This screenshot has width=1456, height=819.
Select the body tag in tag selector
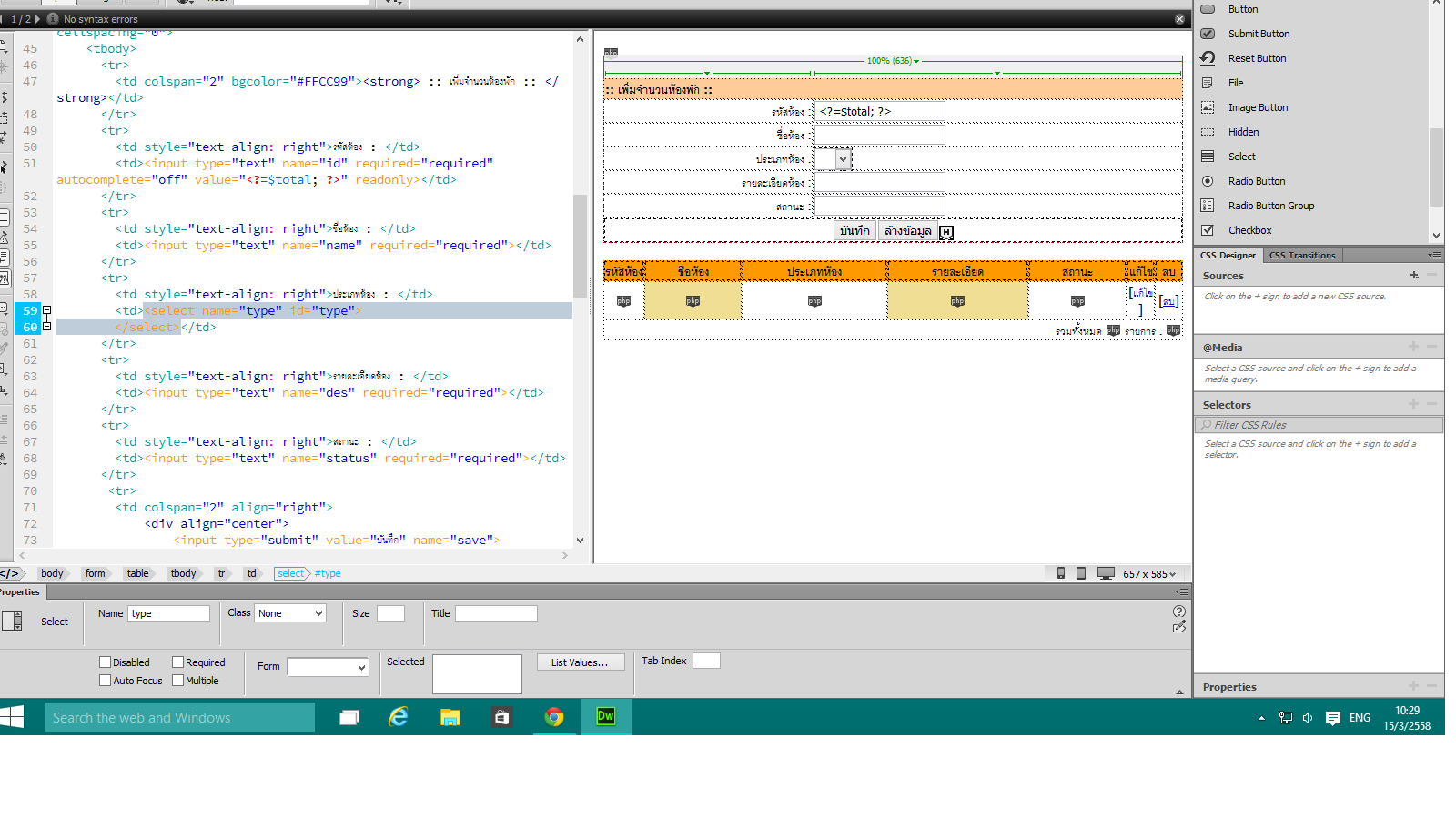(52, 573)
